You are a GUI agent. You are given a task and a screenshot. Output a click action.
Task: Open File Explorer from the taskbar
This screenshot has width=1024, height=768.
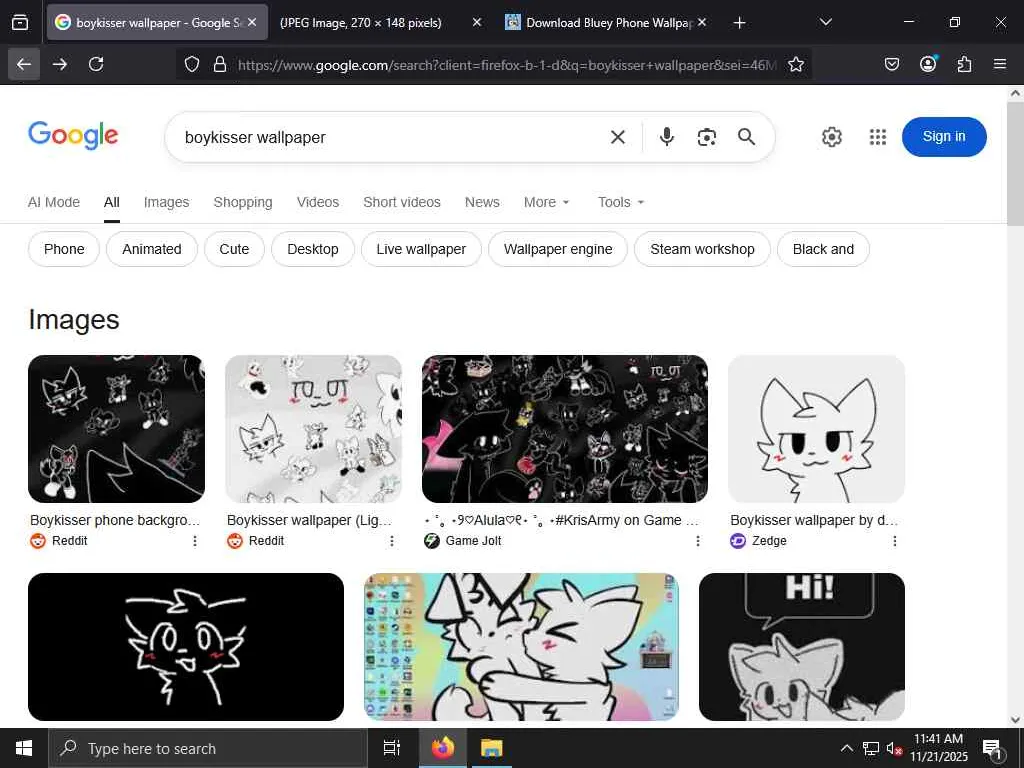pos(491,748)
